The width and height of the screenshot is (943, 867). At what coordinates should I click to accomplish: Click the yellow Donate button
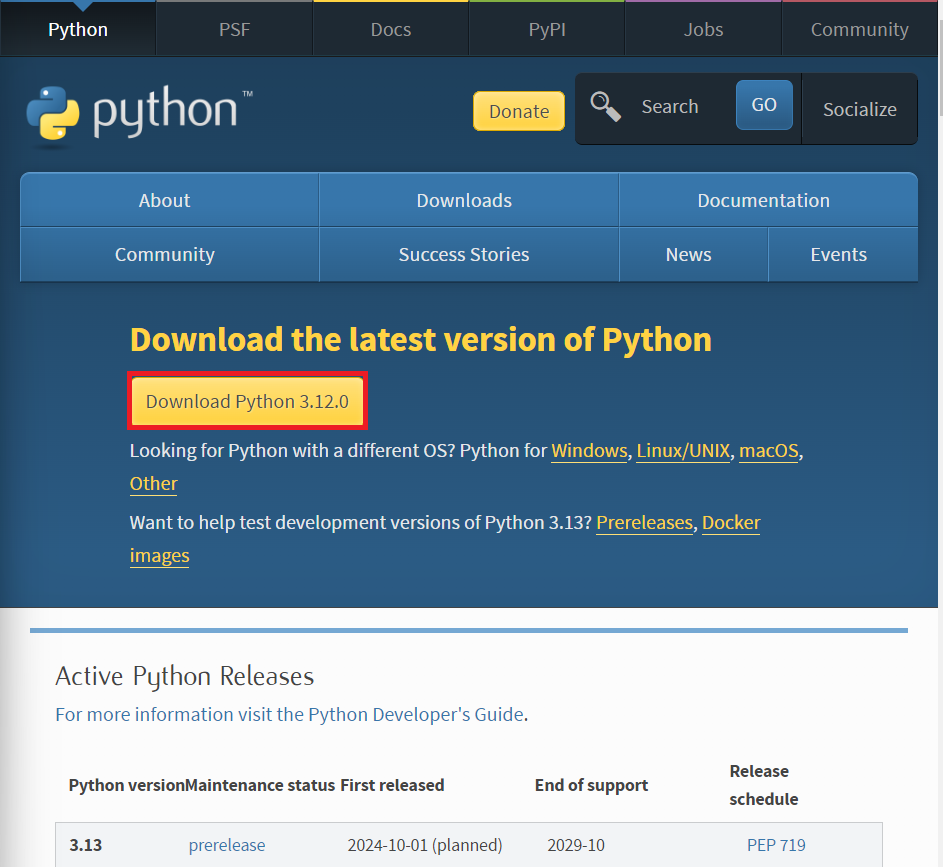click(519, 111)
